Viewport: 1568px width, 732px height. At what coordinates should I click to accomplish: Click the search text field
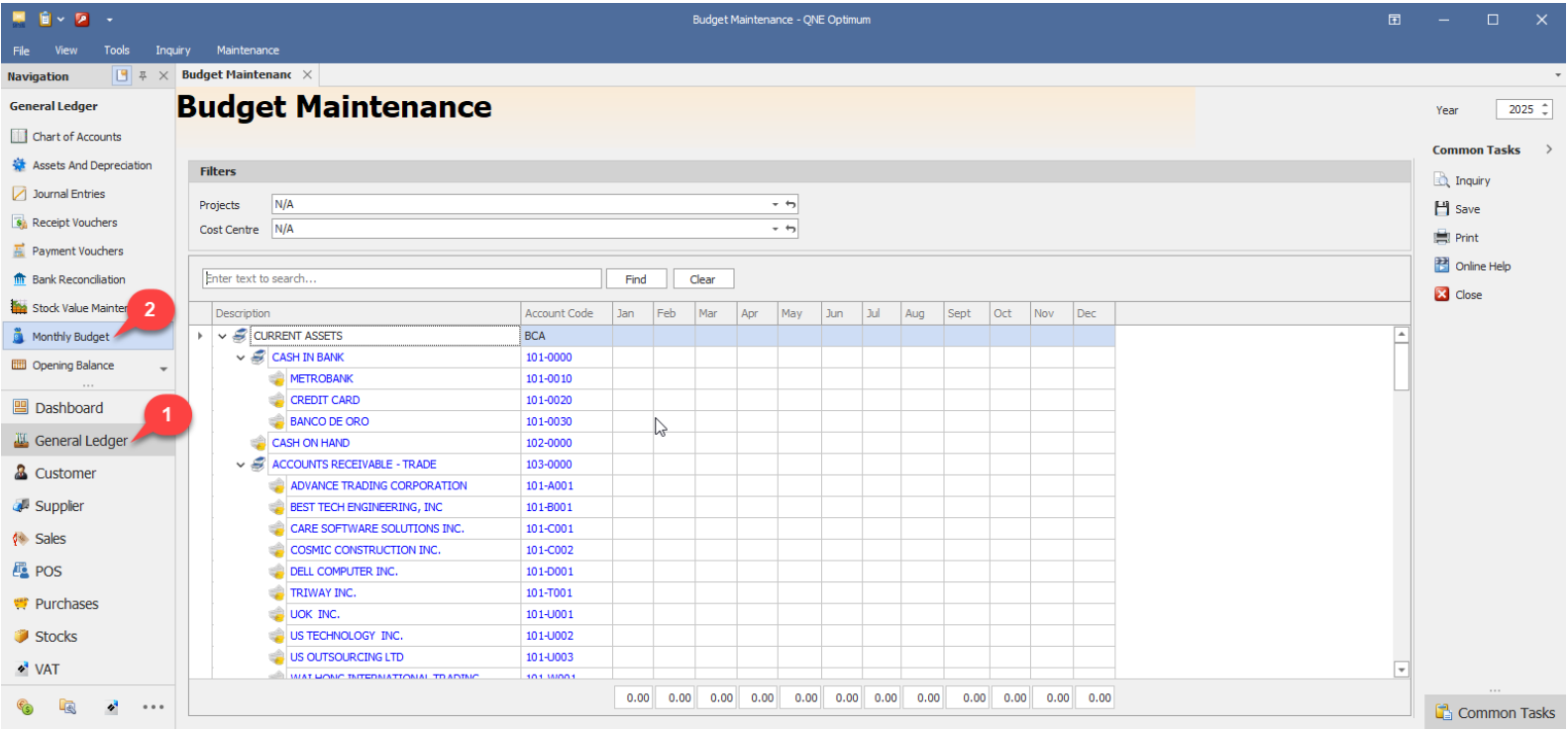[402, 279]
